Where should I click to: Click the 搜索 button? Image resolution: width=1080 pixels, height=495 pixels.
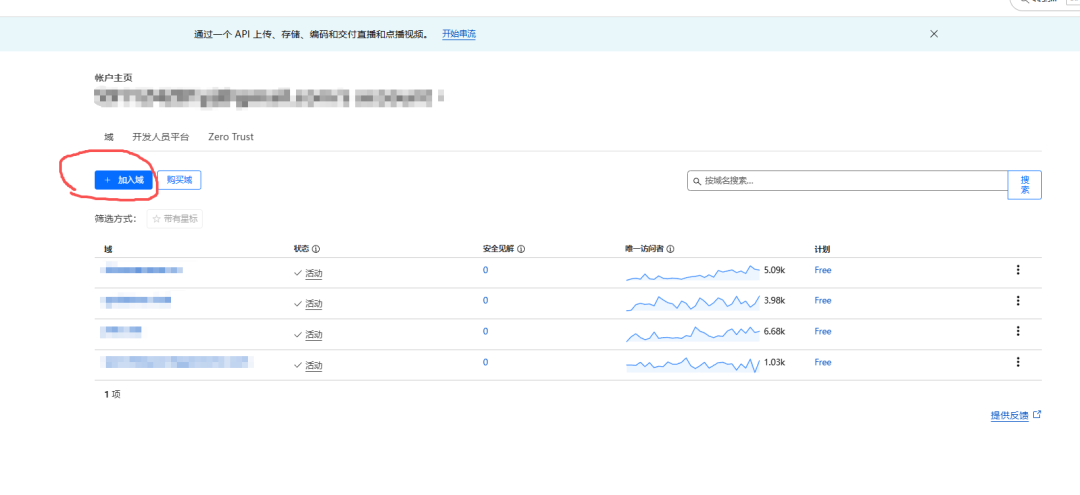1024,185
